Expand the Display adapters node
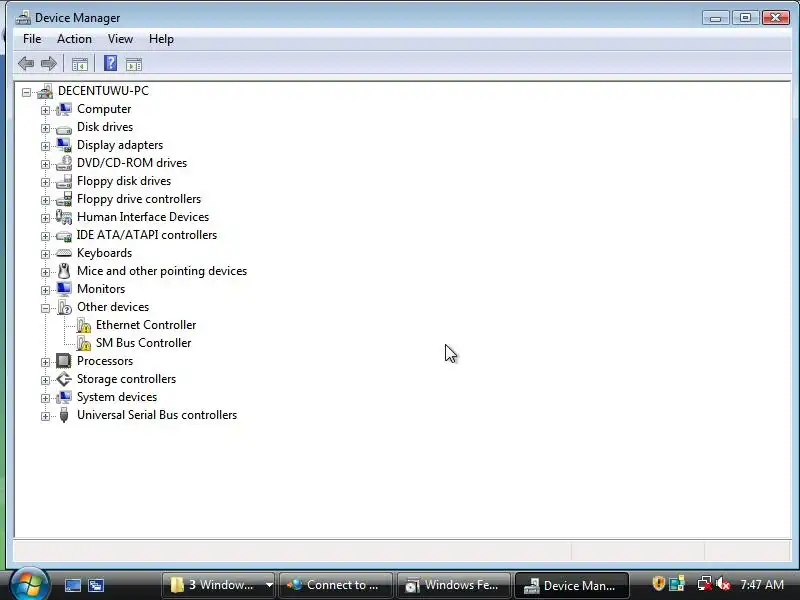The image size is (800, 600). point(45,146)
